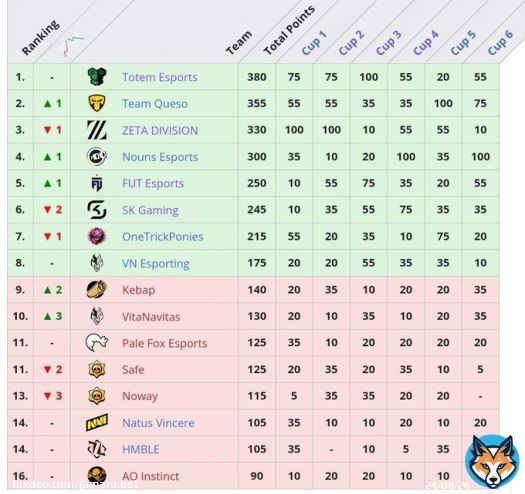
Task: Open the Cup 6 column link
Action: tap(500, 43)
